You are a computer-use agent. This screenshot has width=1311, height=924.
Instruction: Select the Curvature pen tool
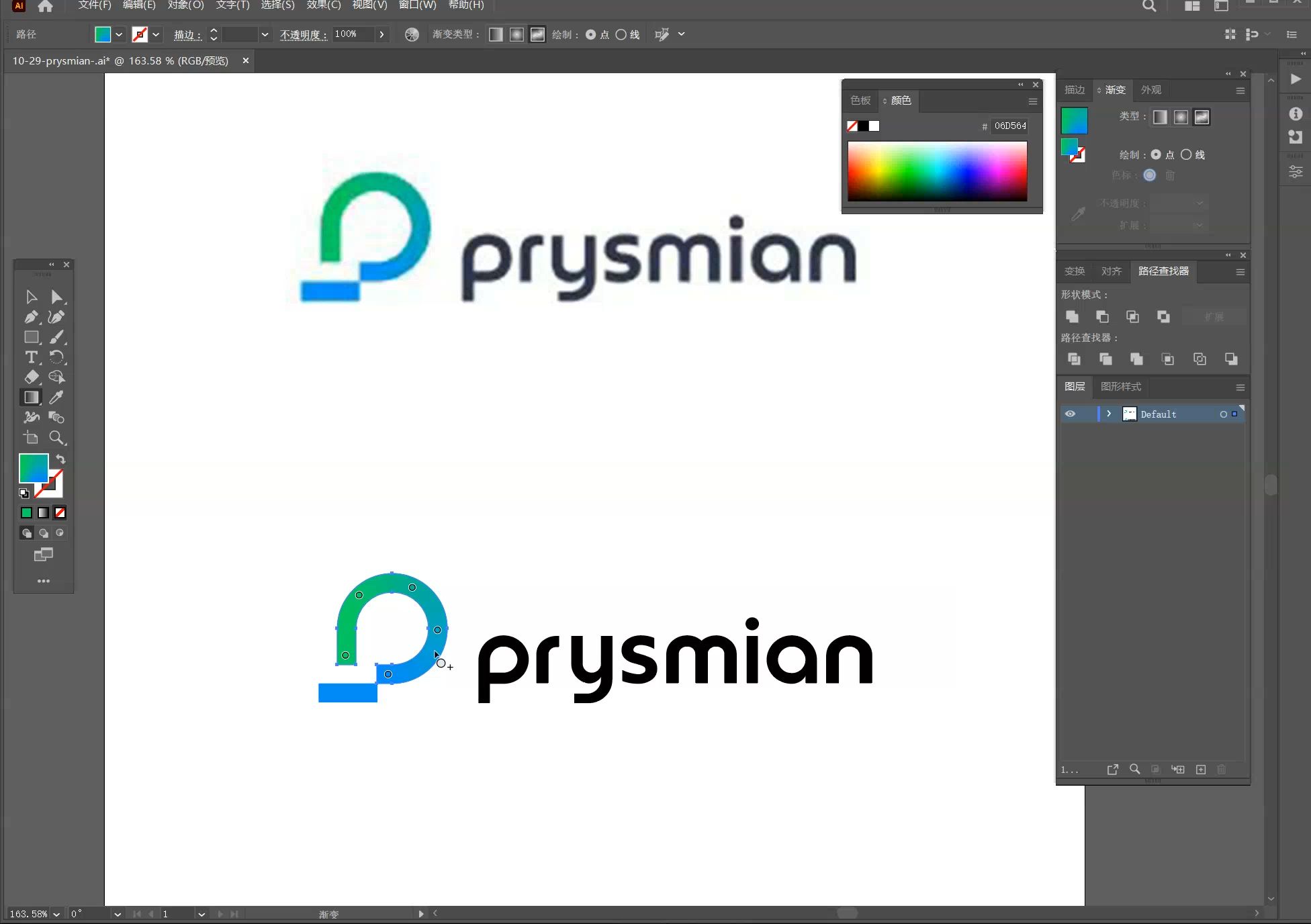click(57, 317)
